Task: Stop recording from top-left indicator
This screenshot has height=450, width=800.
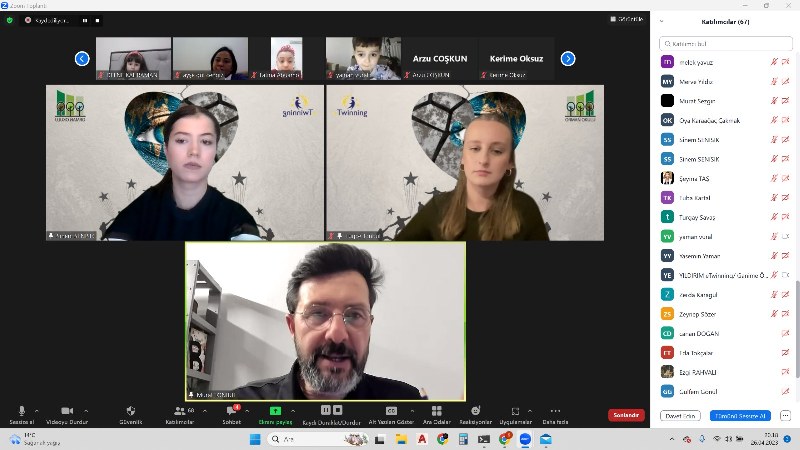Action: point(97,20)
